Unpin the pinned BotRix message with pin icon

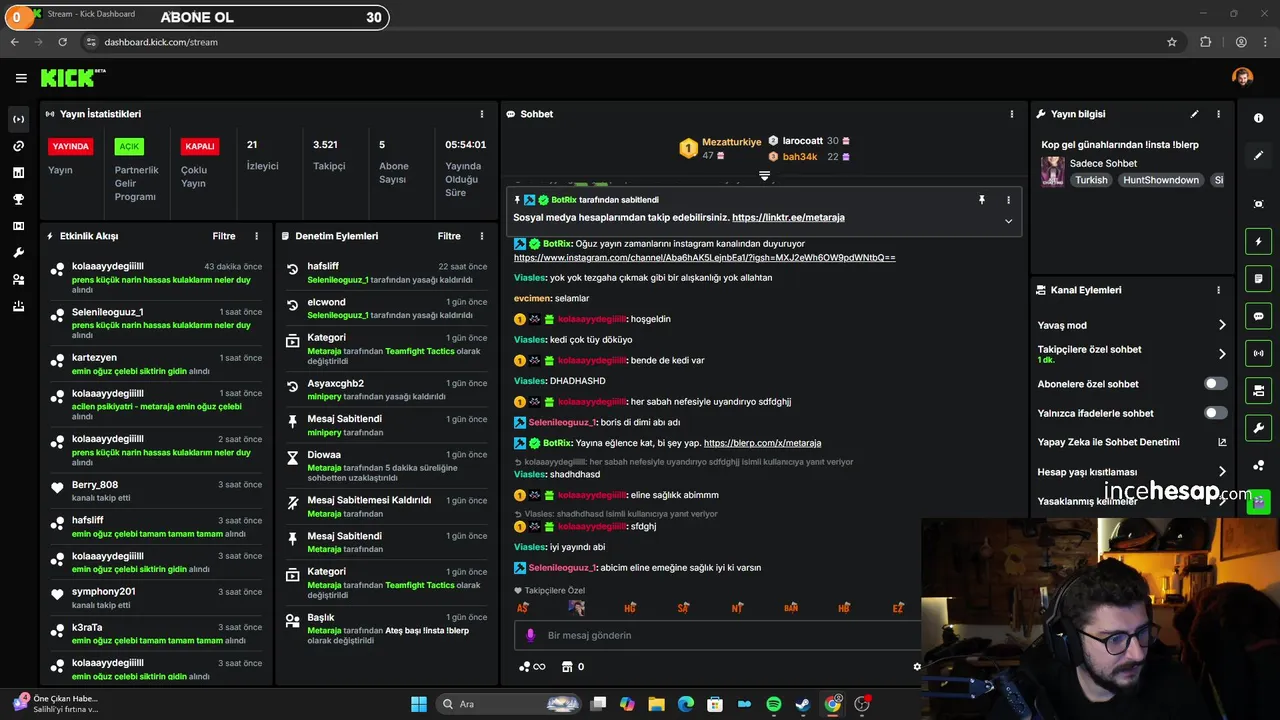[x=982, y=200]
